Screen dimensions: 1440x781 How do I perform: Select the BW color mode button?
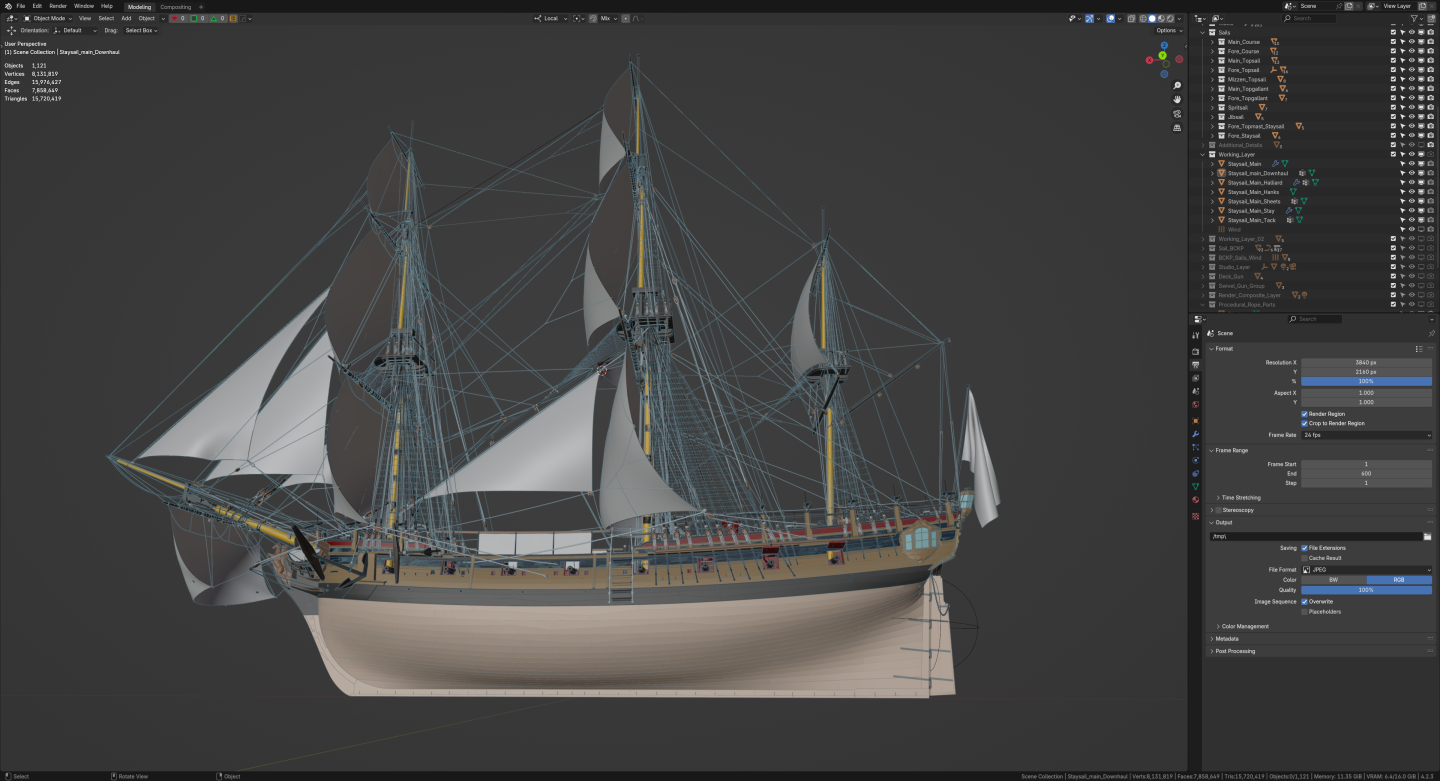(1333, 580)
